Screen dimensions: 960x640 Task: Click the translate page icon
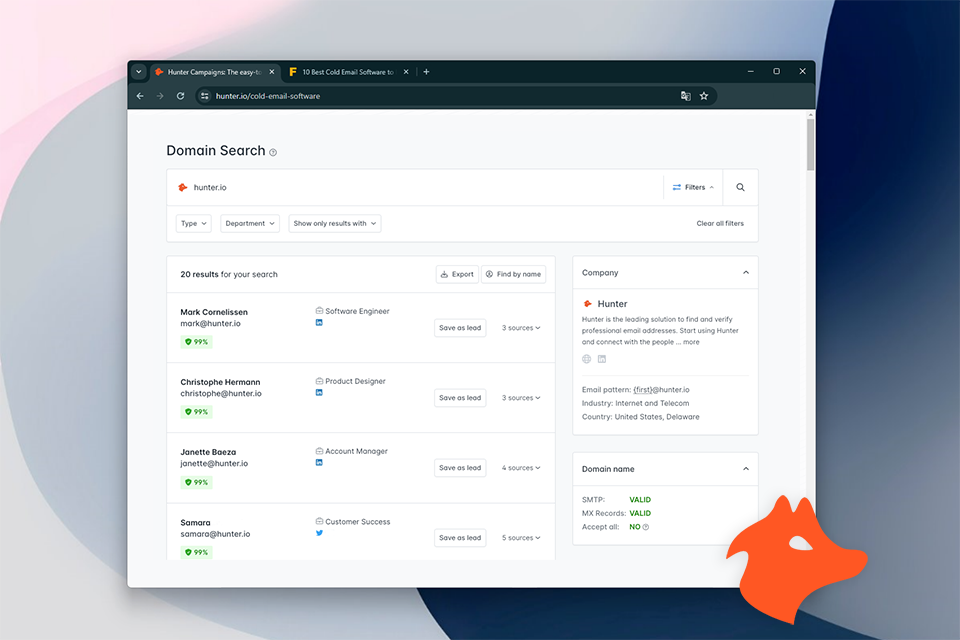click(x=686, y=96)
